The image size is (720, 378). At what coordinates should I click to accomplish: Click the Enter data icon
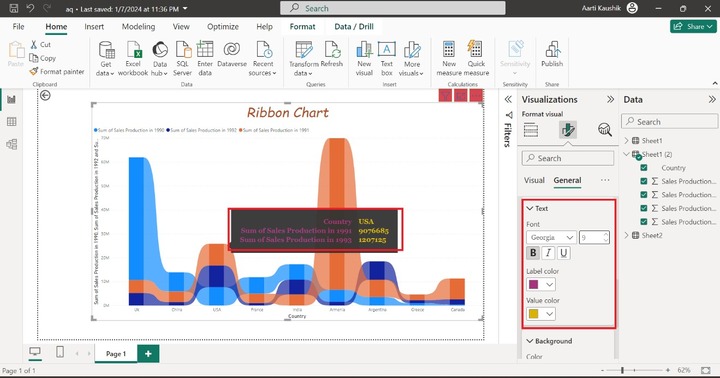(x=205, y=50)
